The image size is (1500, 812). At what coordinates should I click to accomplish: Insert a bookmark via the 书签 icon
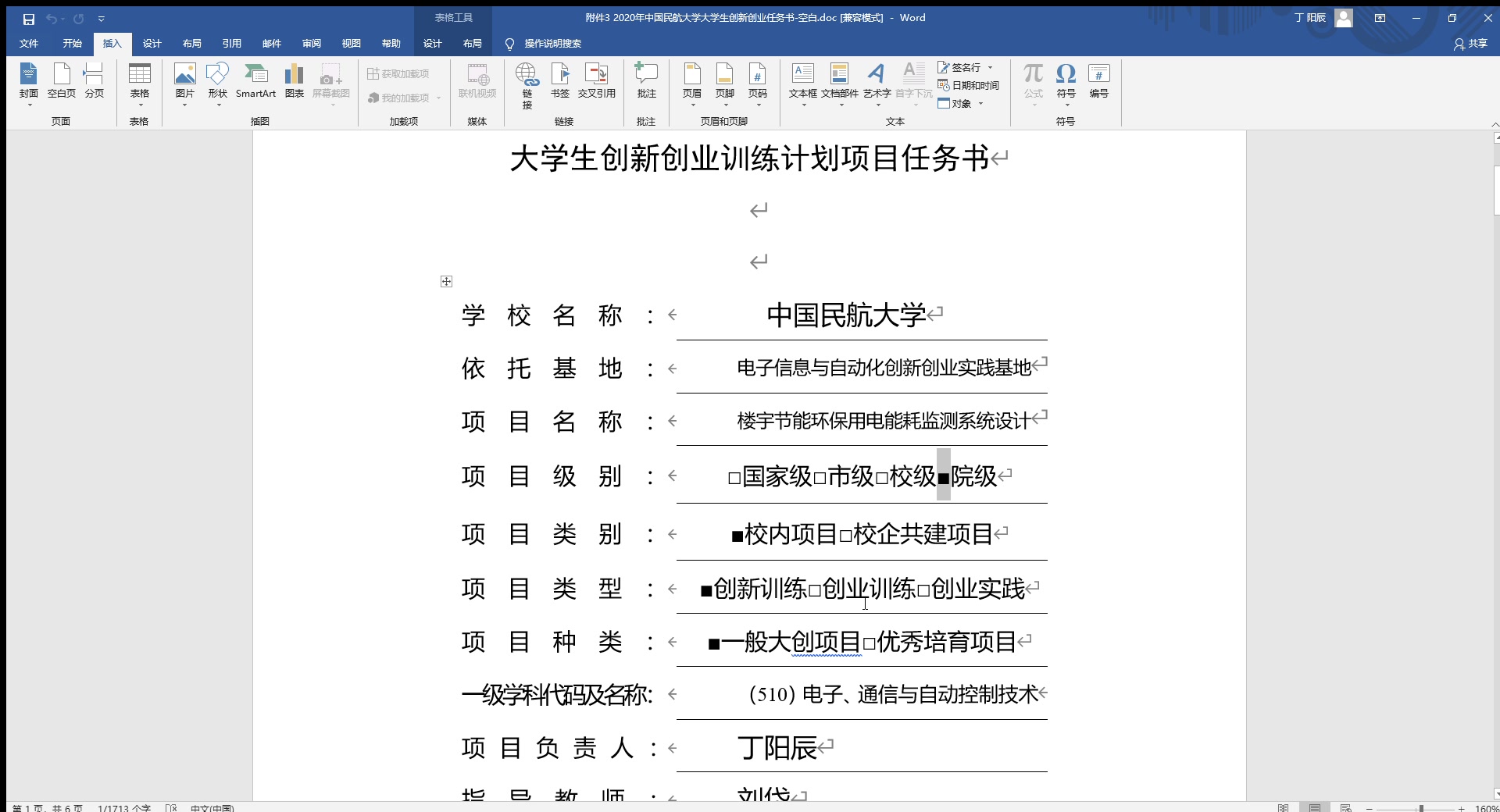point(559,82)
